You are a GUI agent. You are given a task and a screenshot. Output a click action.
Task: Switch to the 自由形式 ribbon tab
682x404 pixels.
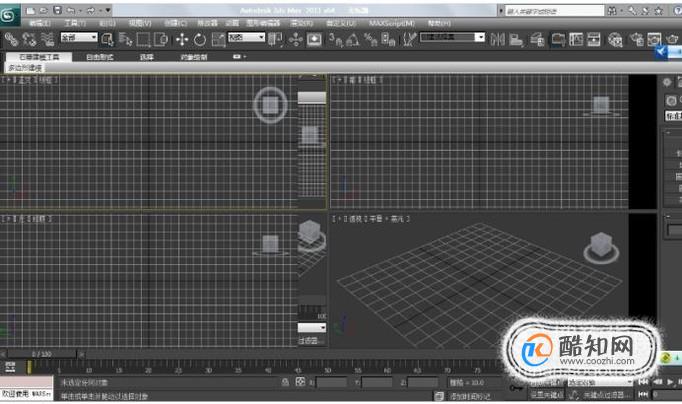(100, 57)
